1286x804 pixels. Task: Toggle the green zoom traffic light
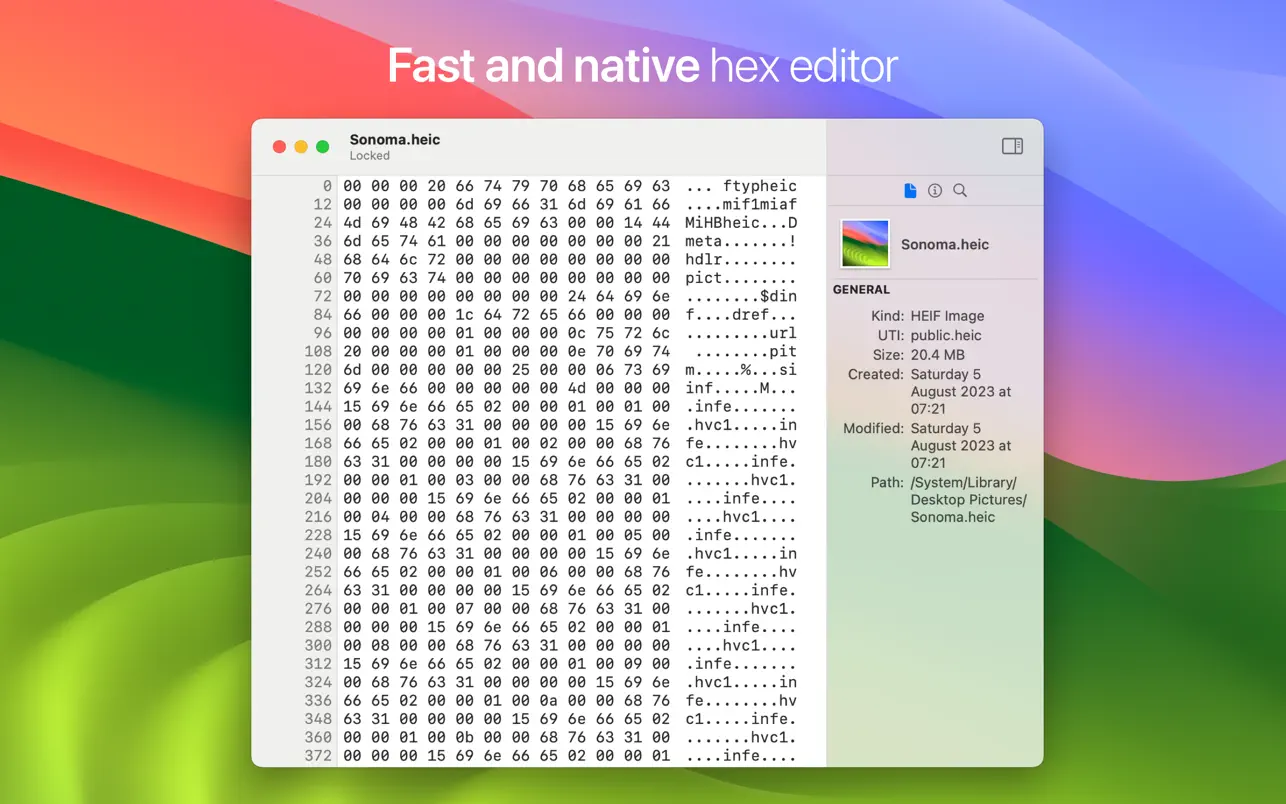coord(322,145)
